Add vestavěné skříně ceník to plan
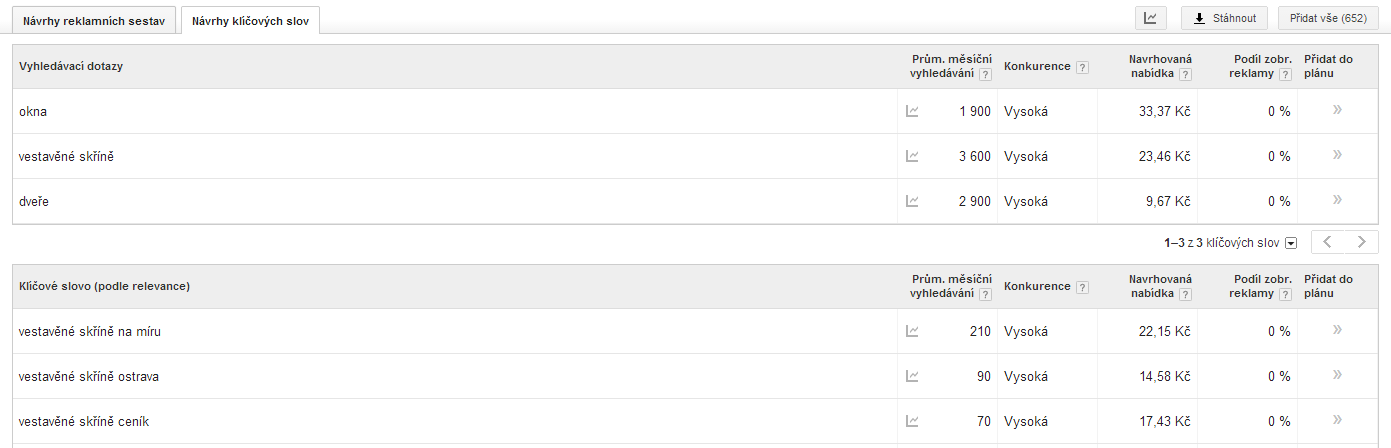Viewport: 1391px width, 448px height. [x=1337, y=420]
